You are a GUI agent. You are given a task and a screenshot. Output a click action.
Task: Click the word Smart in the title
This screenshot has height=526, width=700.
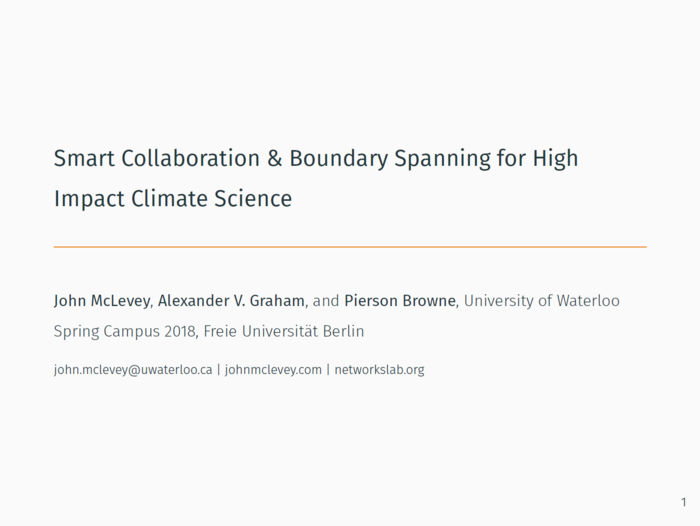point(84,159)
